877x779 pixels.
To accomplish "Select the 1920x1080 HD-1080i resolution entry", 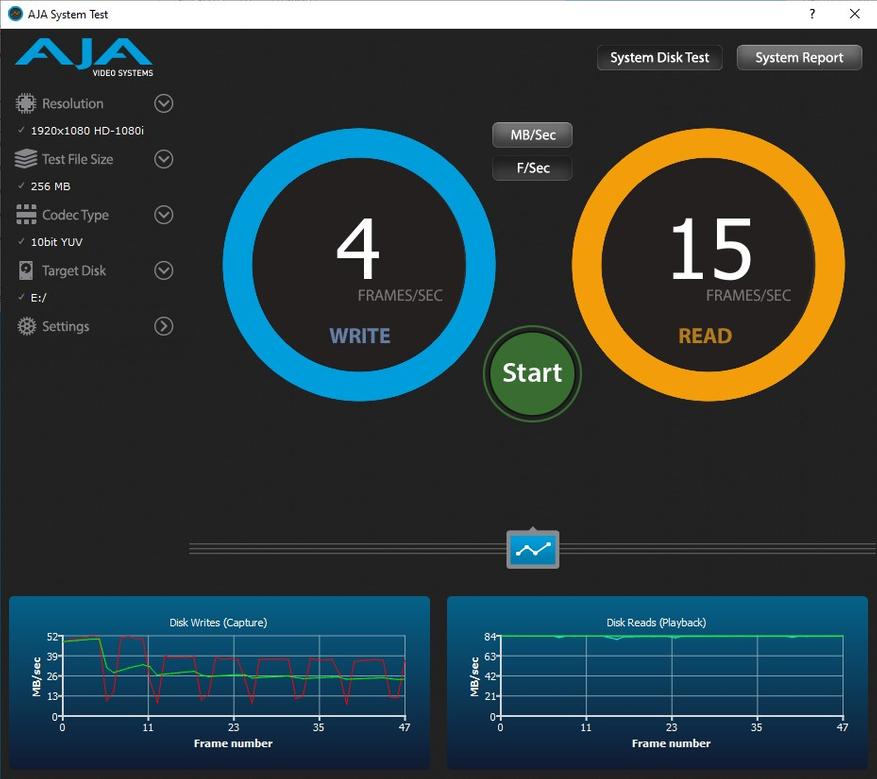I will click(x=87, y=131).
